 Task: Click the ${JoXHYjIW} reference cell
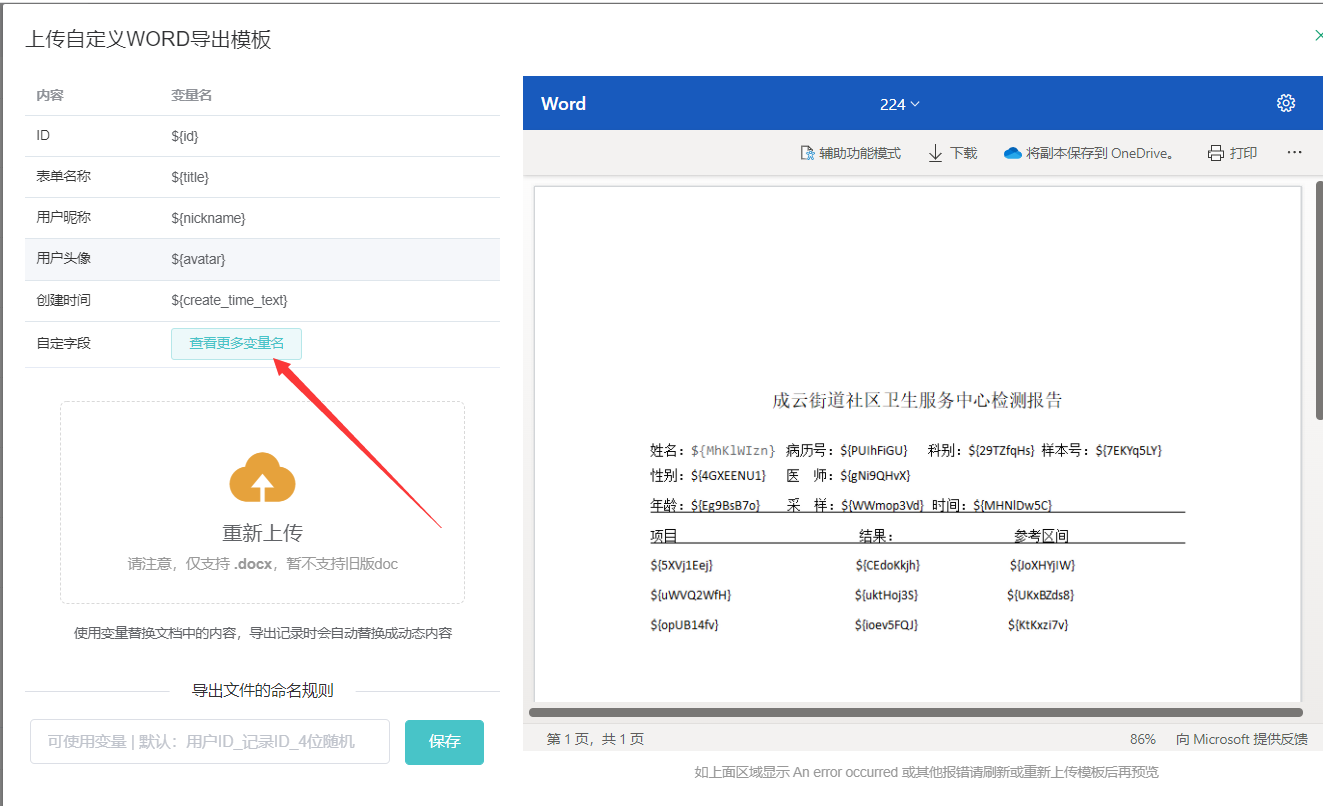pos(1042,565)
